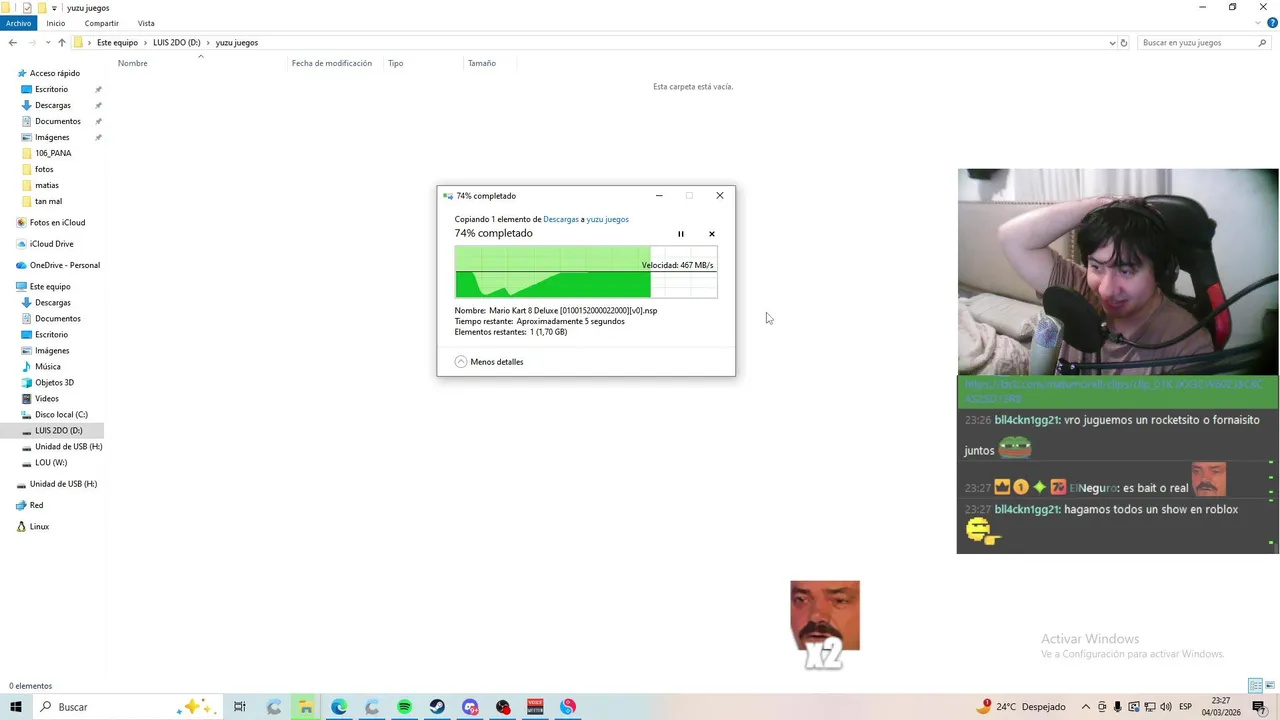Sort by the Tamaño column header

click(482, 63)
